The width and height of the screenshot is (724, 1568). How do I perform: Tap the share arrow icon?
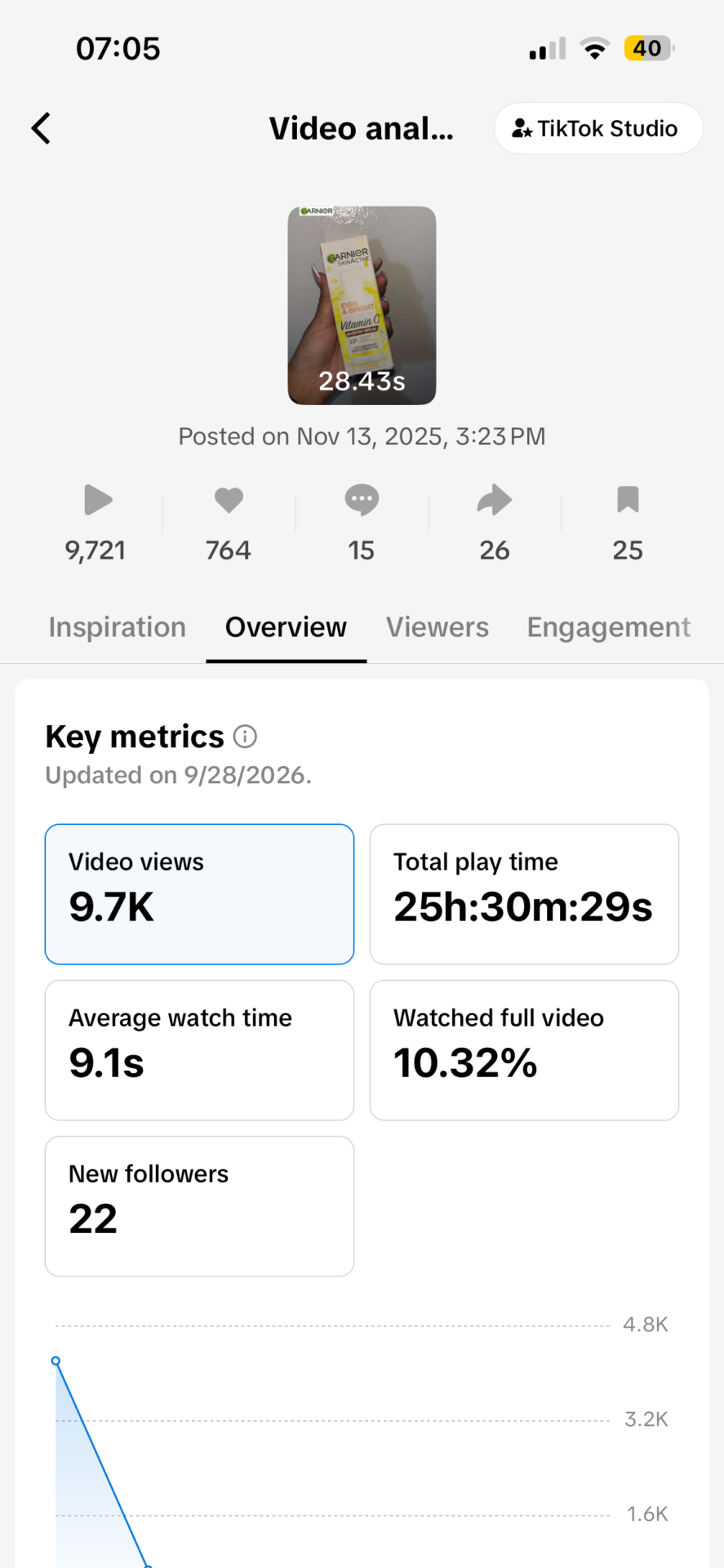click(x=495, y=500)
